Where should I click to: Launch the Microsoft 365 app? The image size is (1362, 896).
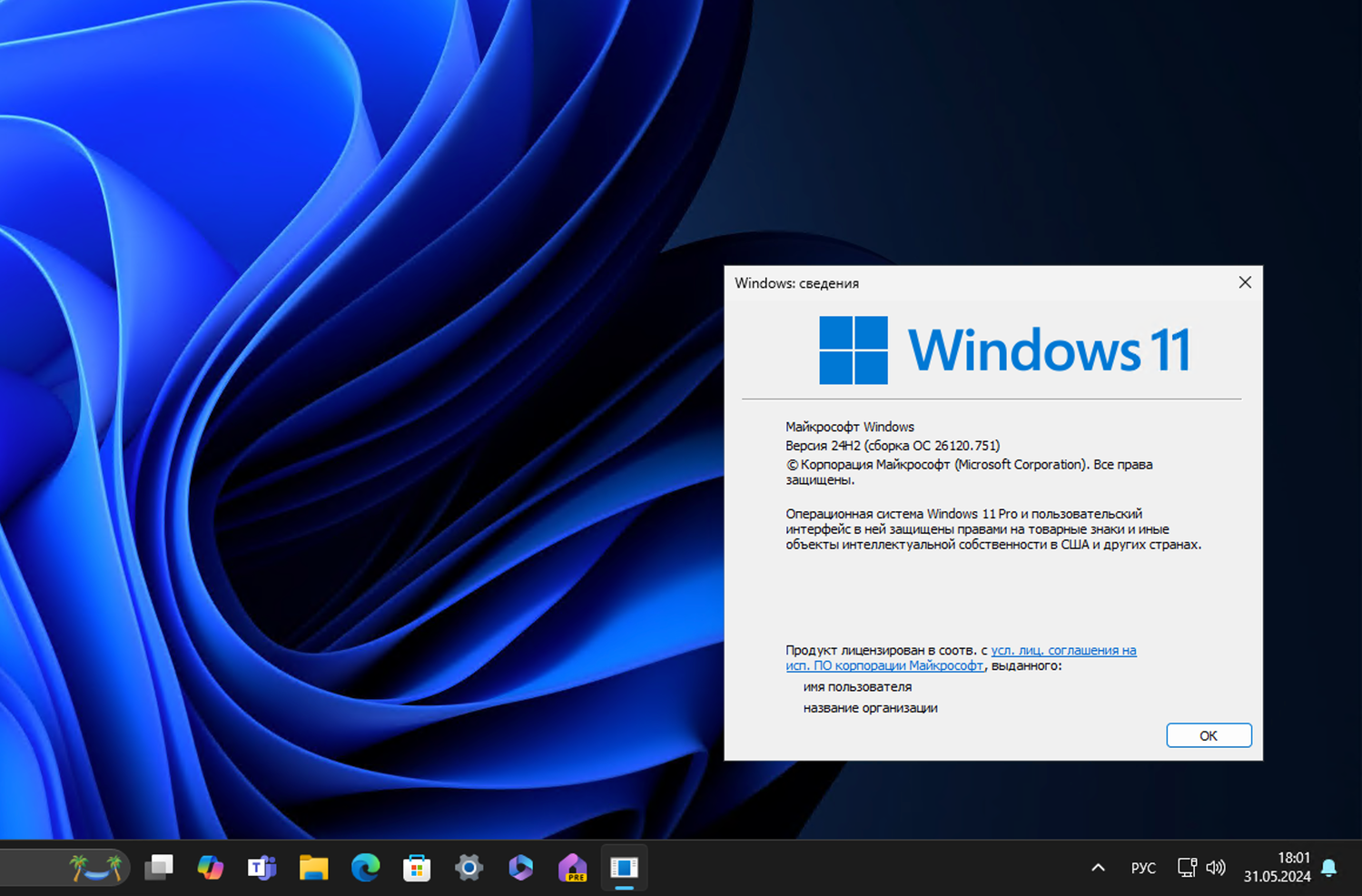(x=520, y=868)
